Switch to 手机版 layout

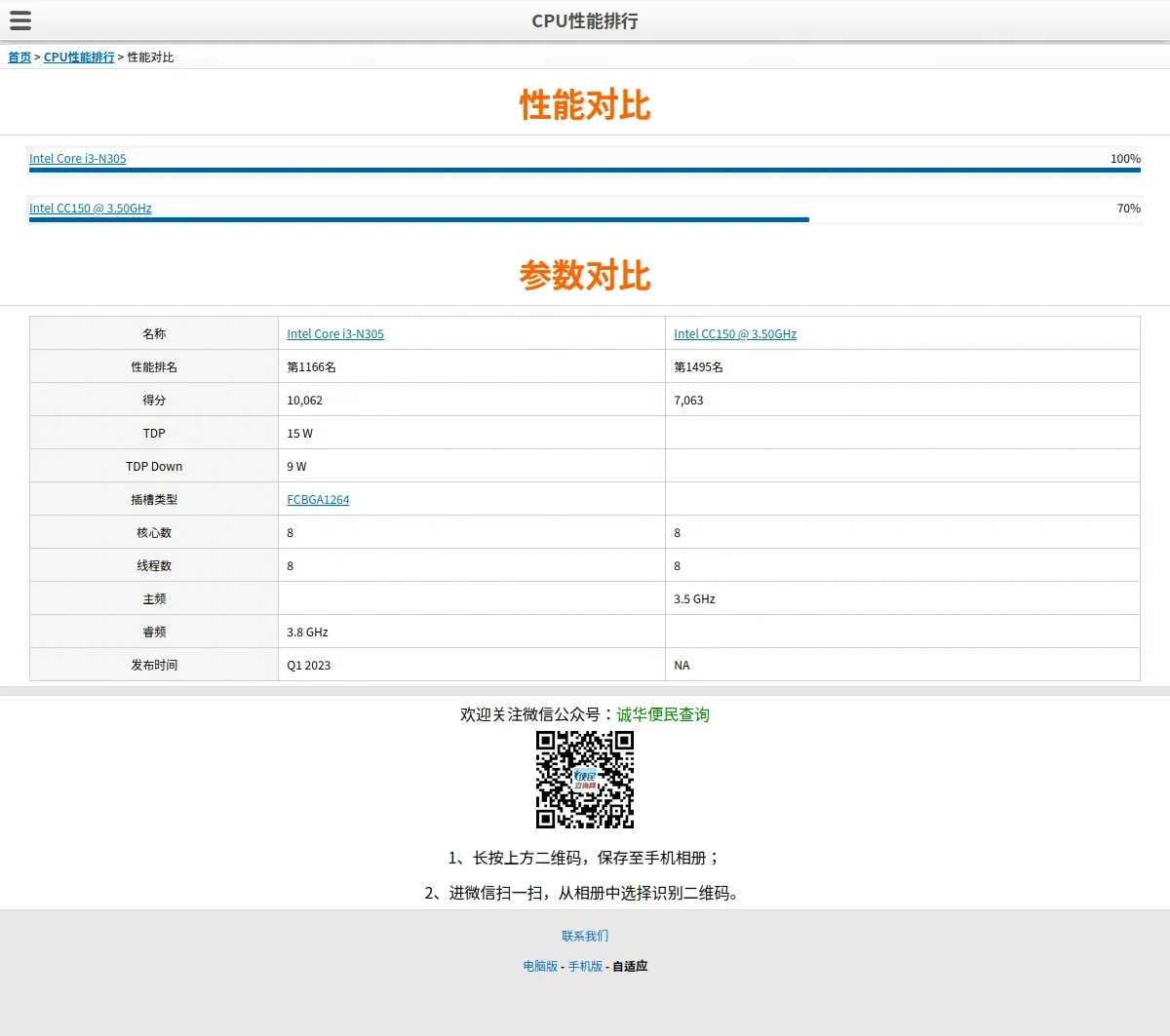pos(585,967)
